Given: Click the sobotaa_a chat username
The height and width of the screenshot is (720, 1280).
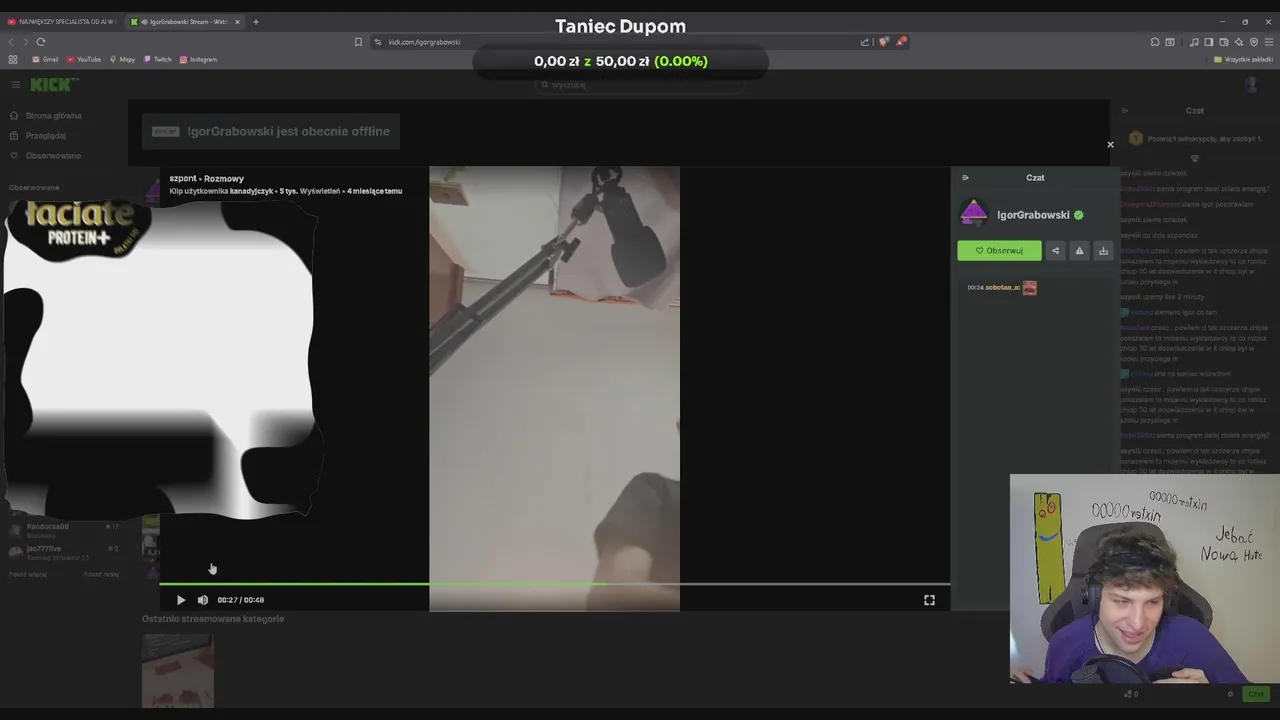Looking at the screenshot, I should [1002, 288].
